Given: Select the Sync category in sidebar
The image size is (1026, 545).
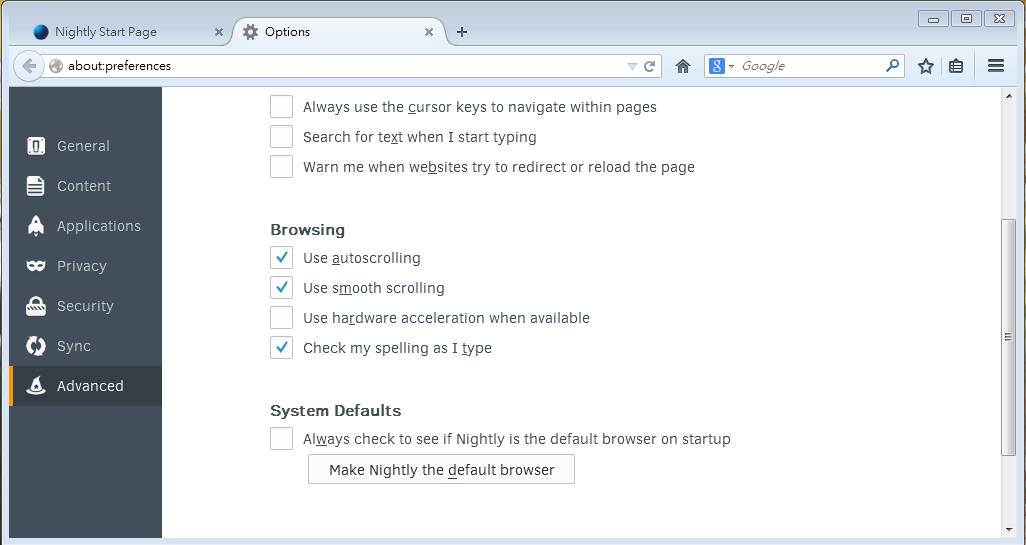Looking at the screenshot, I should 73,346.
